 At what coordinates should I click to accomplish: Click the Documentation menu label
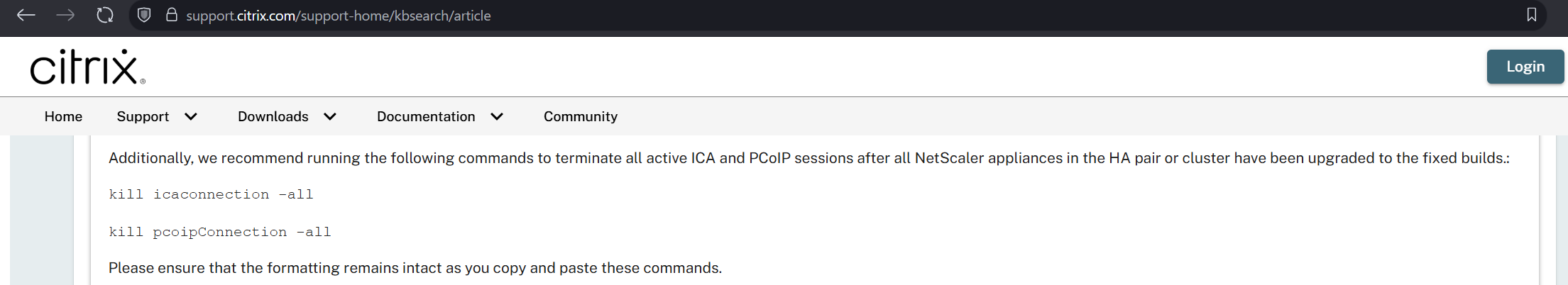(x=426, y=116)
